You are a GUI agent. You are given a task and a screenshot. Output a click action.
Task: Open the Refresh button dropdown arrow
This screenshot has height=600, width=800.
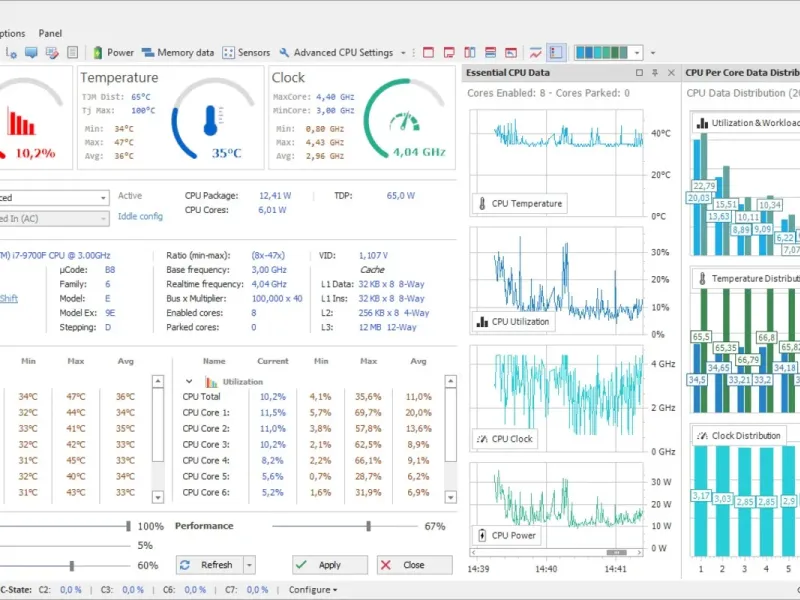[249, 565]
